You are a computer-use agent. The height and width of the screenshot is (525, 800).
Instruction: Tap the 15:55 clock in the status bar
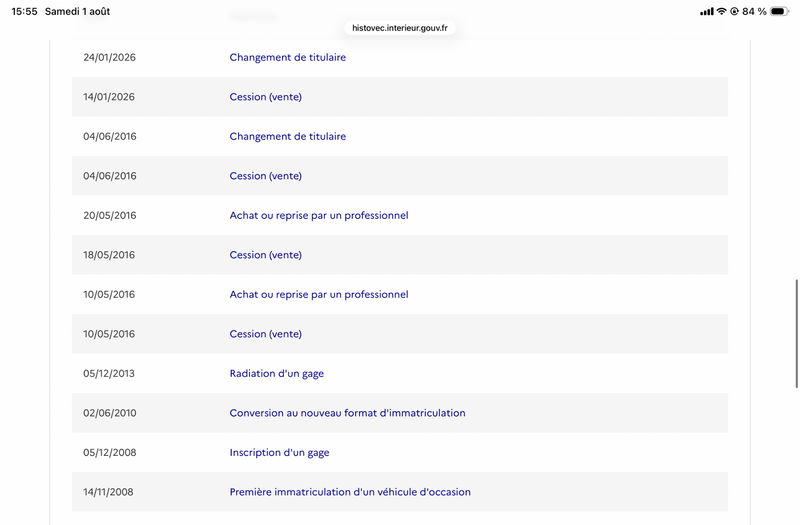pyautogui.click(x=24, y=11)
